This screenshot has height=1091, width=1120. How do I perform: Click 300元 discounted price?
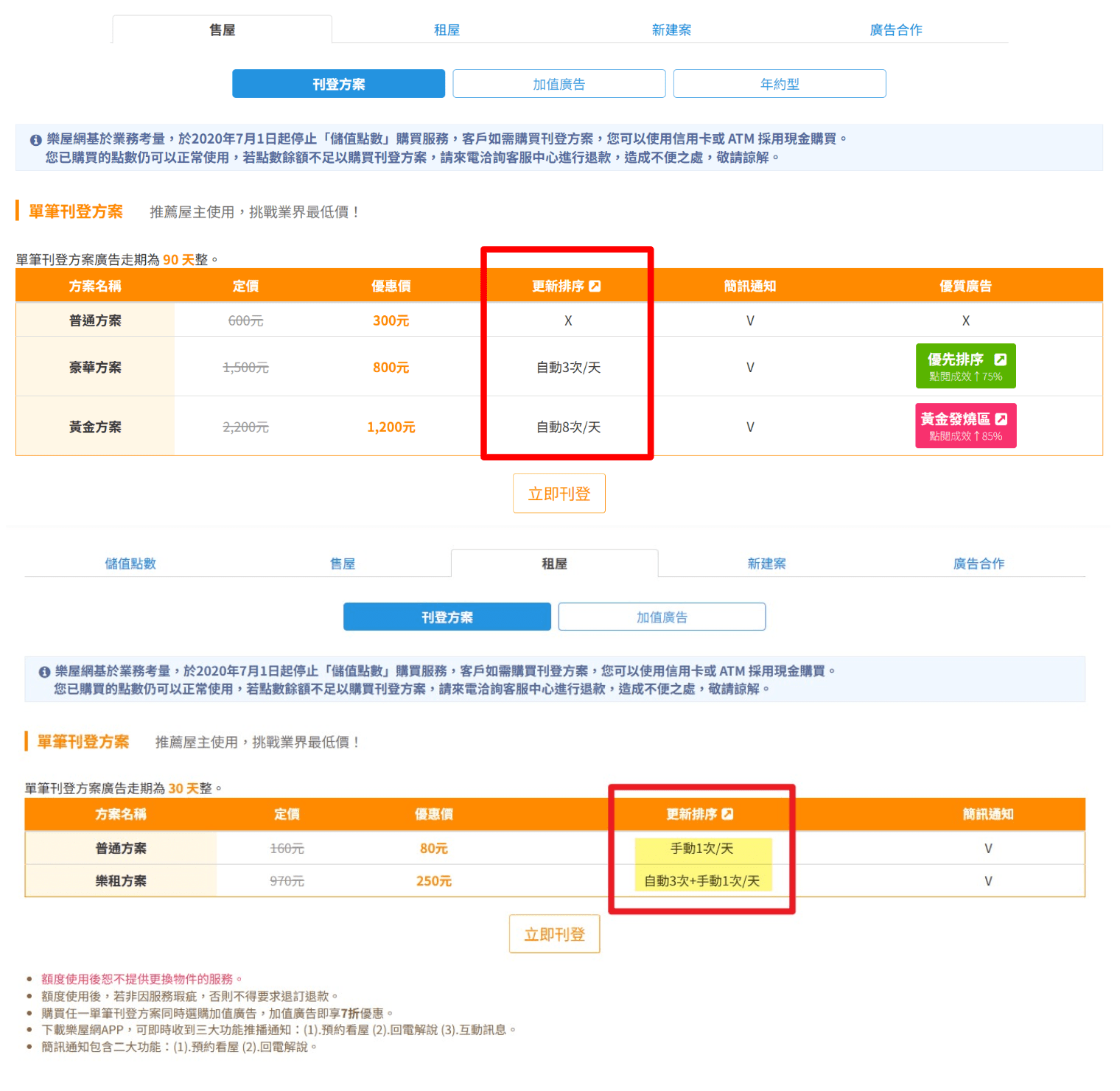click(x=391, y=320)
